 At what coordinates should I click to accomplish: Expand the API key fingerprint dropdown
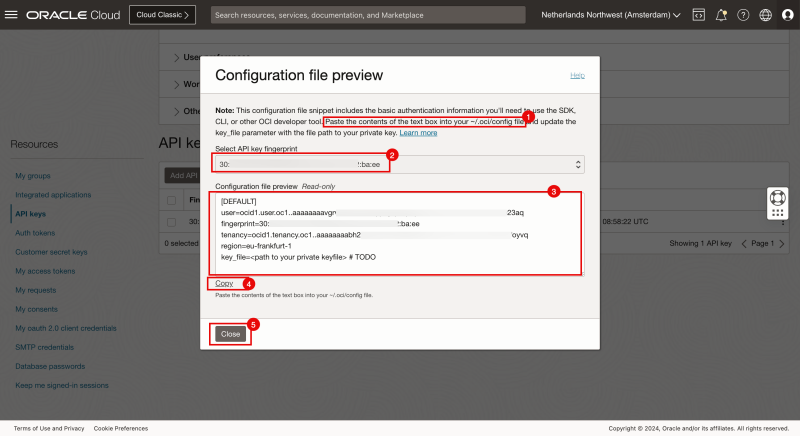click(x=398, y=164)
